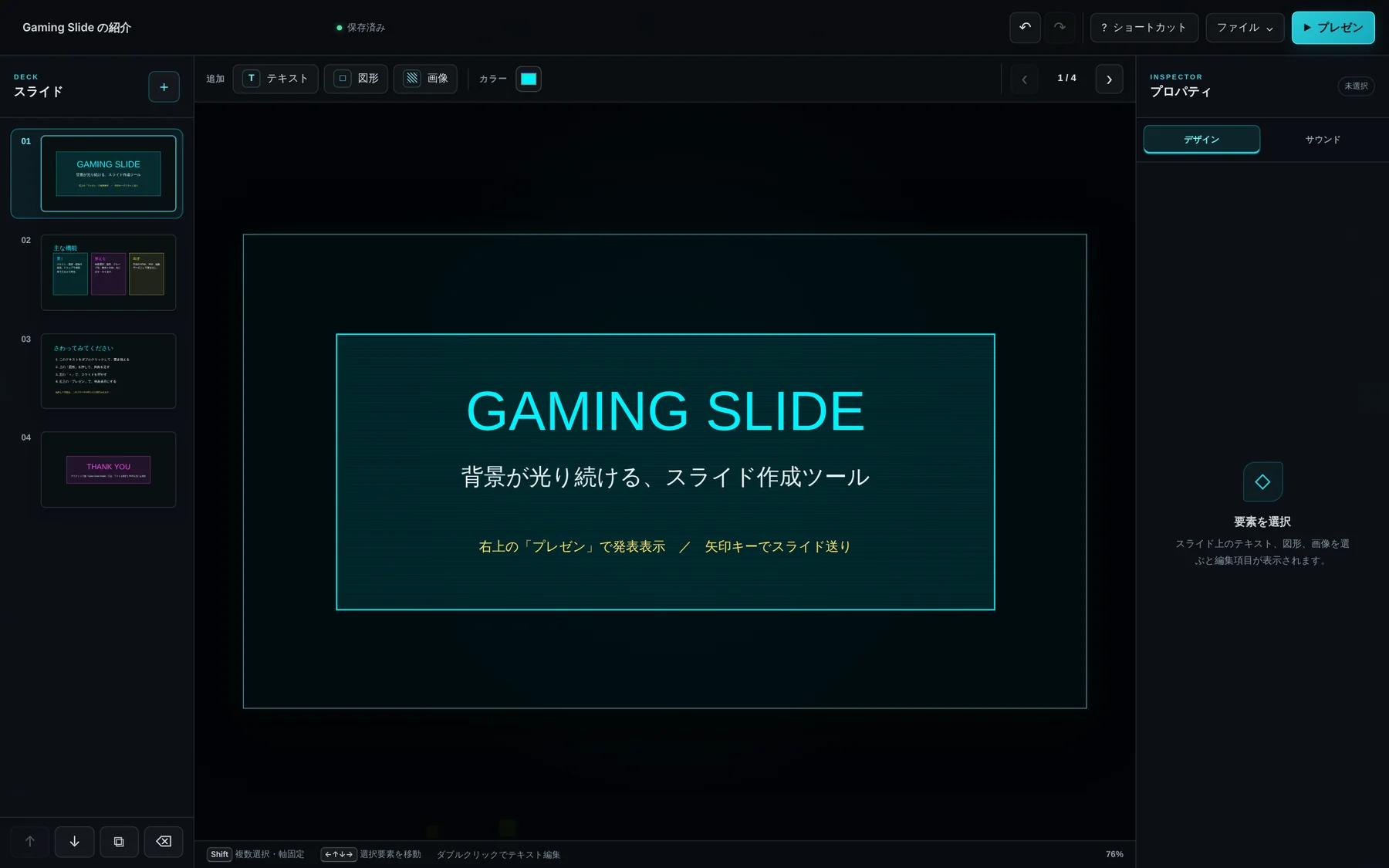Click the 未選択 badge in inspector
The image size is (1389, 868).
coord(1356,86)
